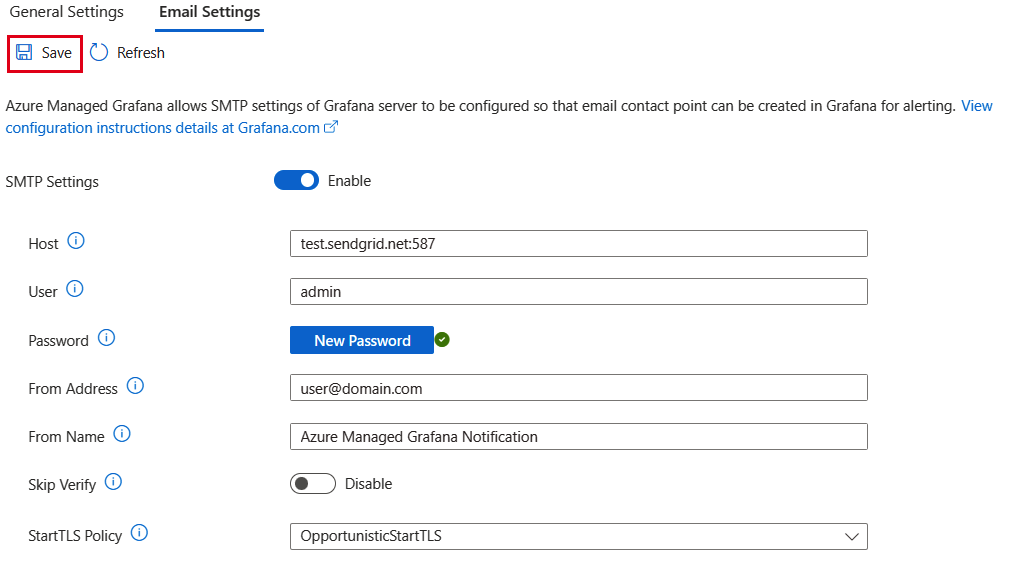Click the info icon beside From Name
Viewport: 1025px width, 588px height.
coord(122,434)
